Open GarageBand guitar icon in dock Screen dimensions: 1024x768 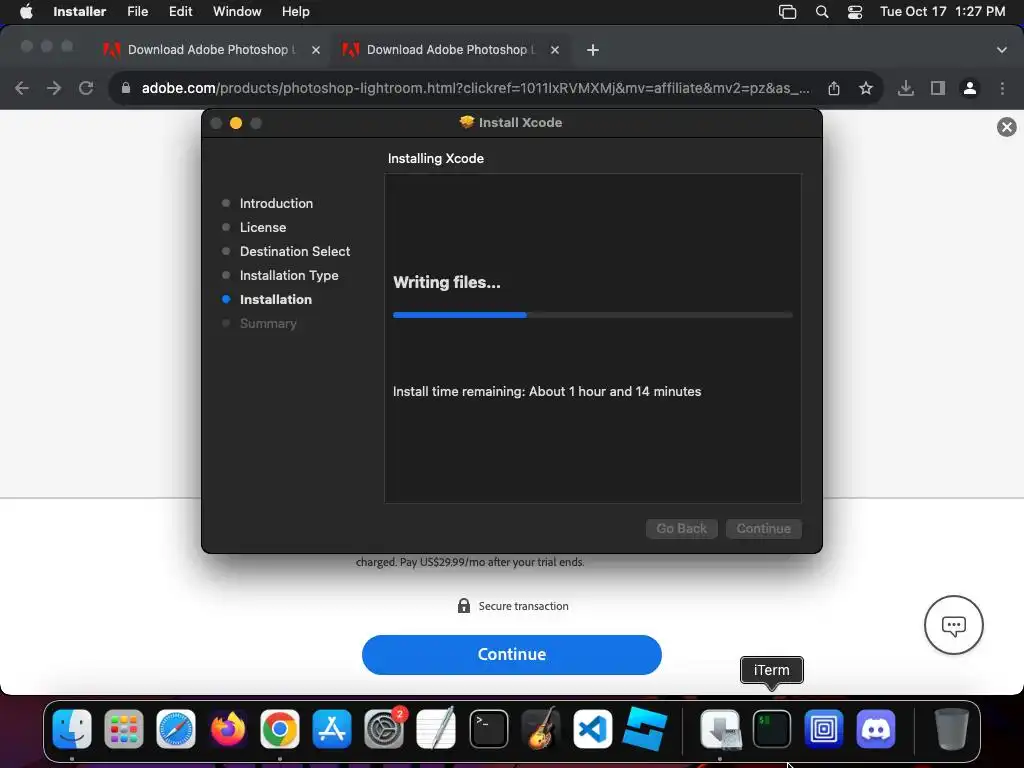[x=541, y=729]
